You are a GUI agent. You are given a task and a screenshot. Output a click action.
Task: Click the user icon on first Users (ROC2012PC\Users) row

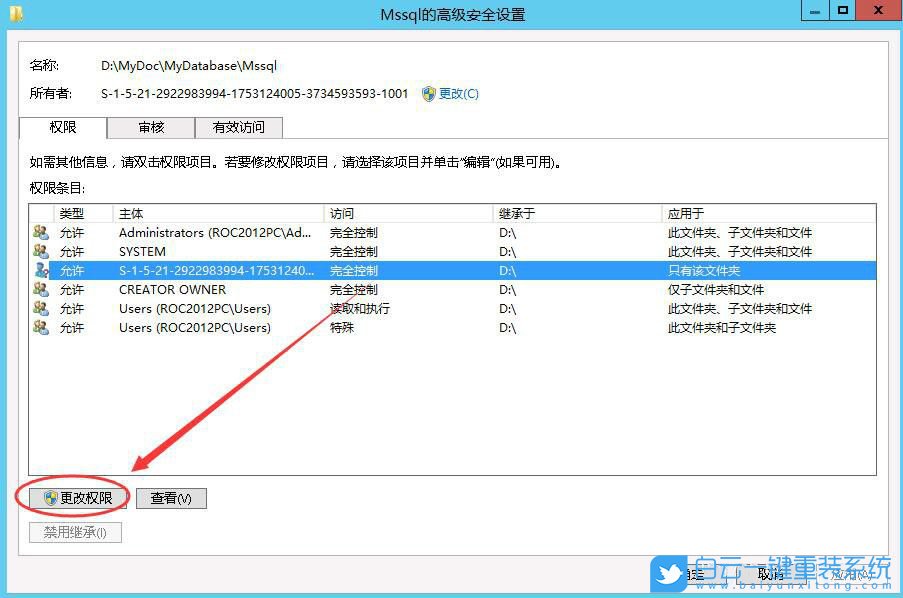click(40, 308)
